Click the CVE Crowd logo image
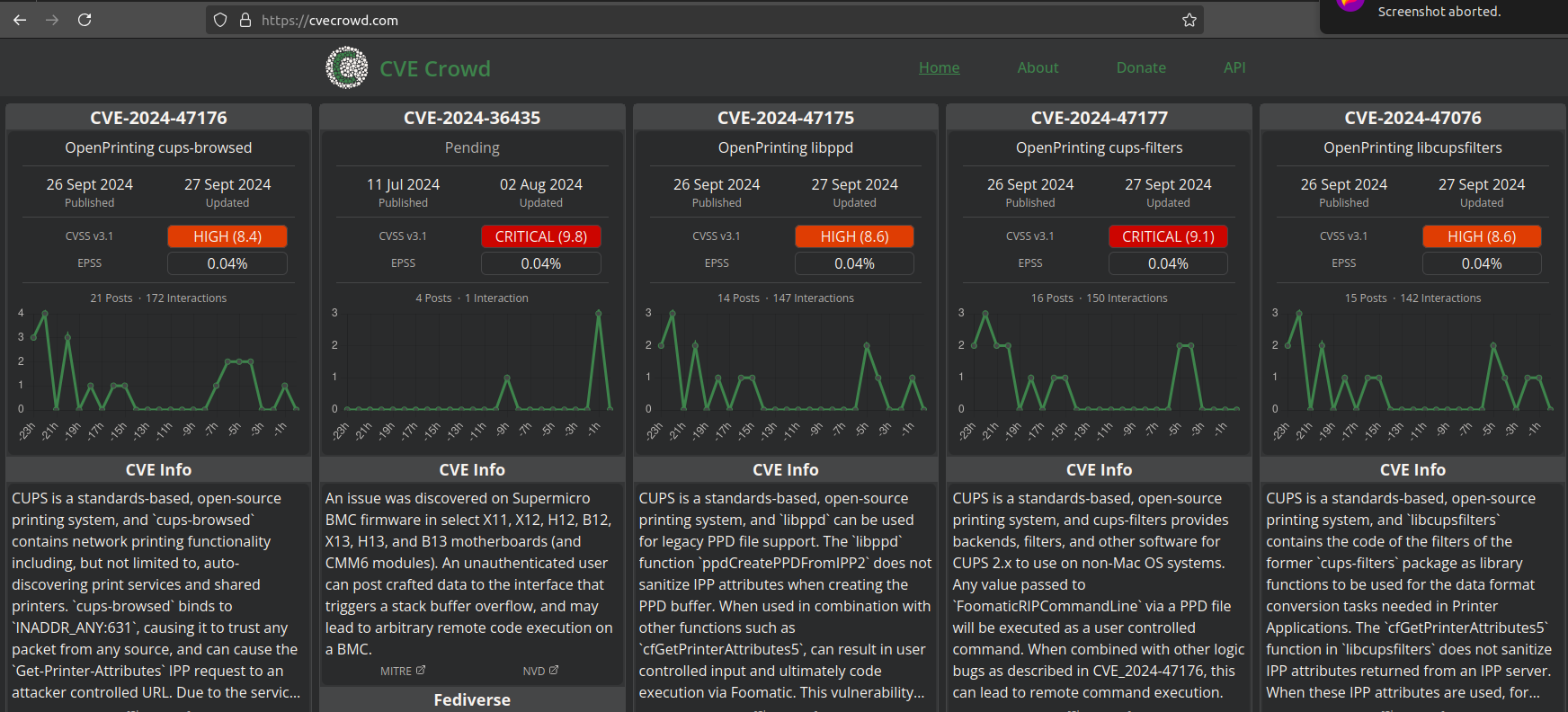This screenshot has width=1568, height=712. point(347,67)
